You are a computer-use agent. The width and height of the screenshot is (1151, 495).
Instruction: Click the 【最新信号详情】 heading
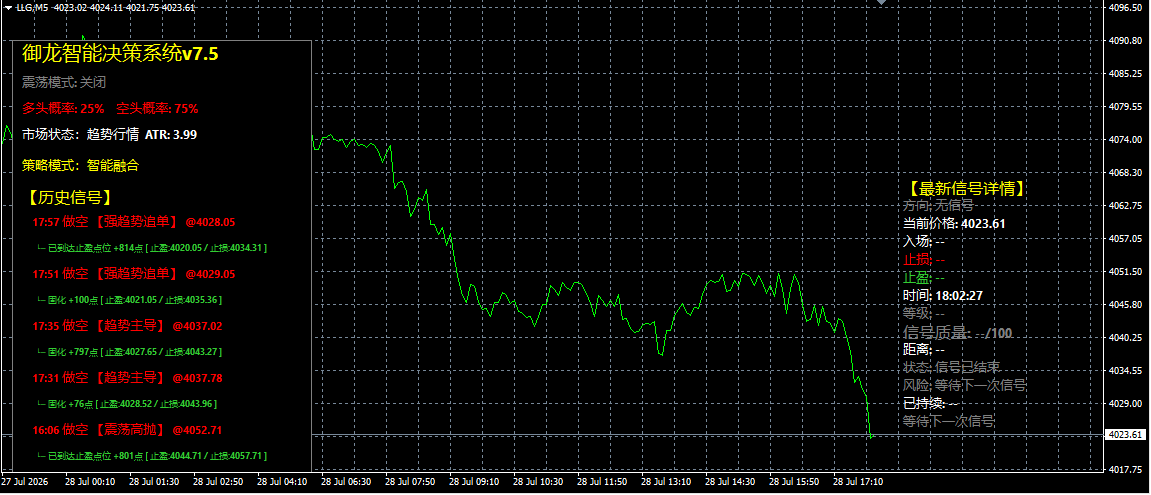pyautogui.click(x=964, y=188)
